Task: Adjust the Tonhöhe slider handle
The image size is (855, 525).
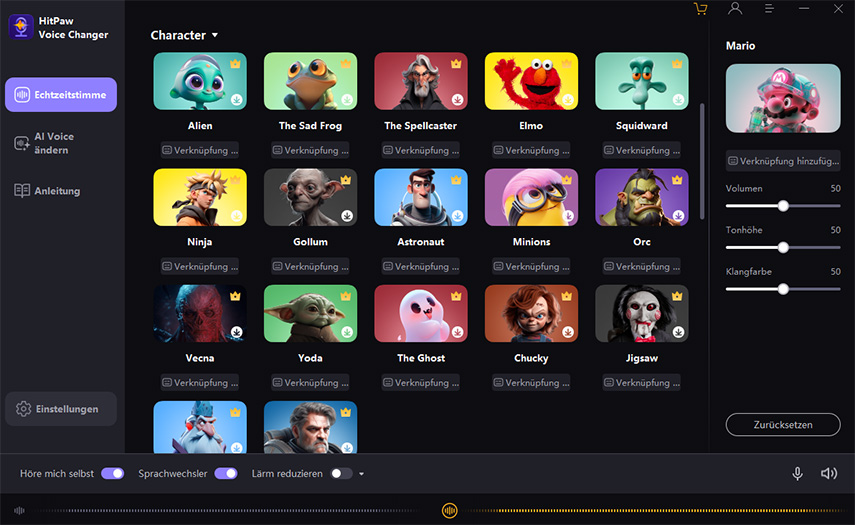Action: [x=783, y=248]
